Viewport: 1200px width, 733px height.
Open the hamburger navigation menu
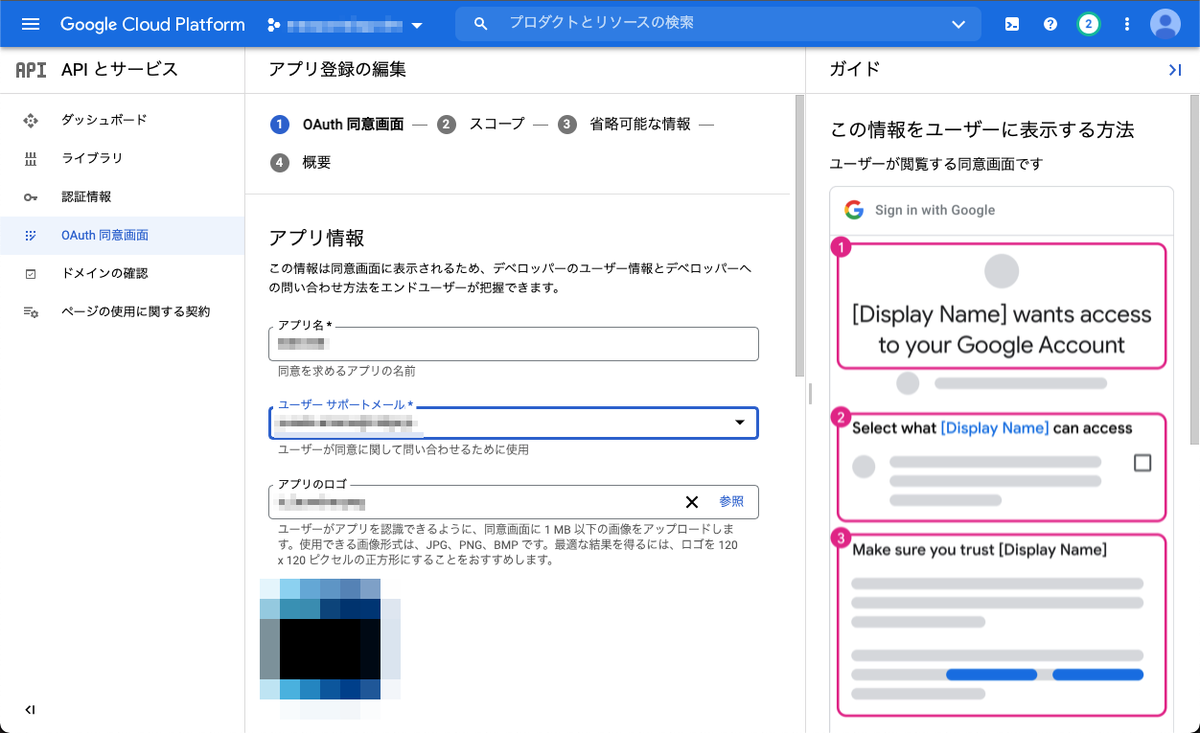coord(30,24)
